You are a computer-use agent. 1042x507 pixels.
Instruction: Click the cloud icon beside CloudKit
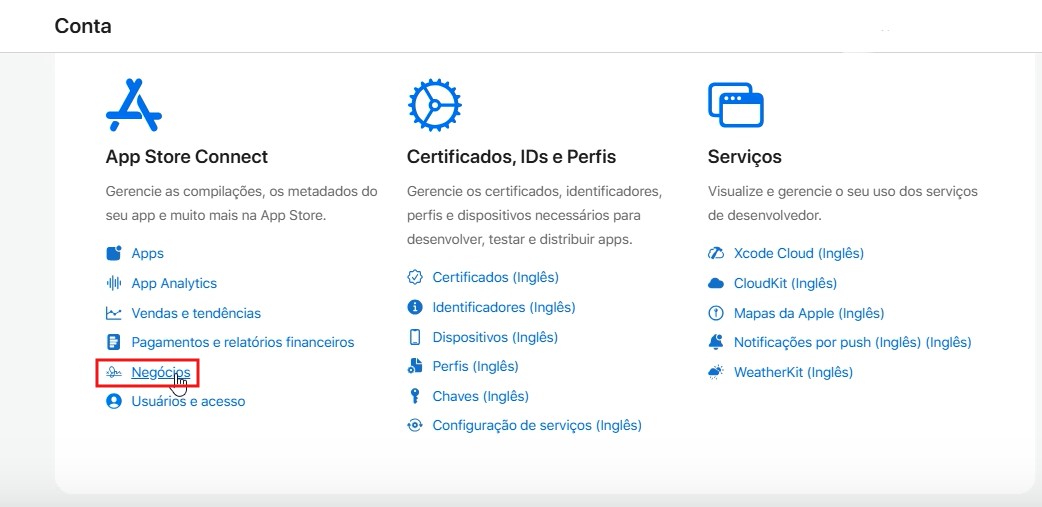click(715, 283)
